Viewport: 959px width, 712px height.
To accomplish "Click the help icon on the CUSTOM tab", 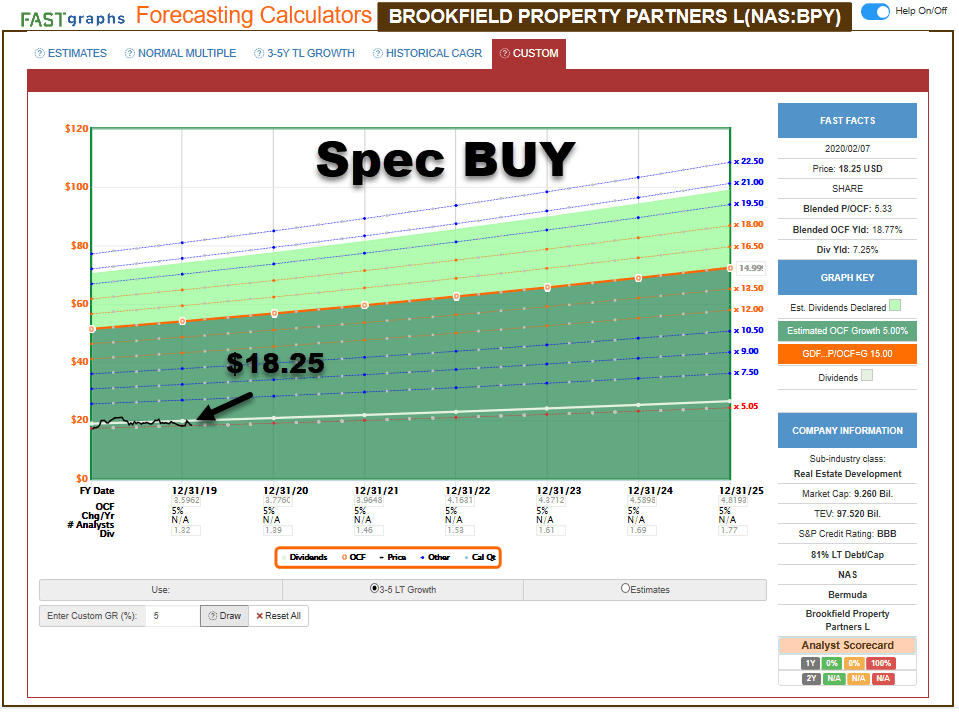I will [x=503, y=53].
